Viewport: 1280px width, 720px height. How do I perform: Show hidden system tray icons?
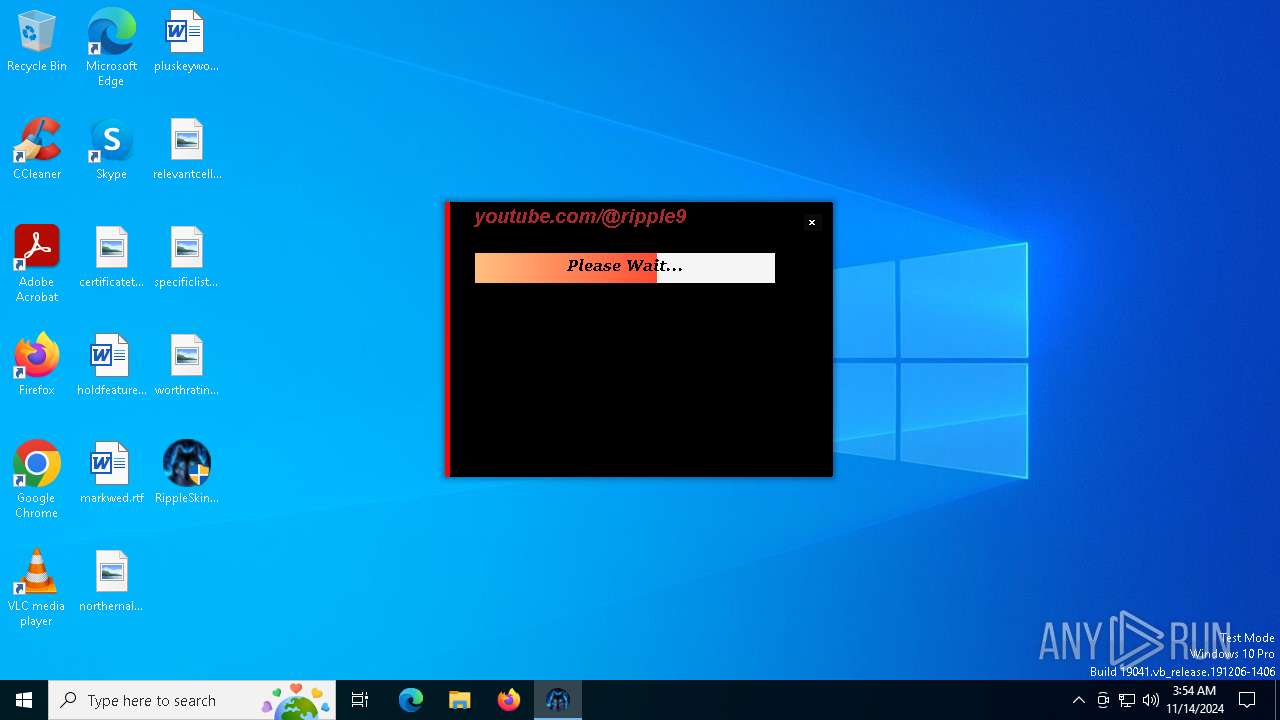(1078, 700)
